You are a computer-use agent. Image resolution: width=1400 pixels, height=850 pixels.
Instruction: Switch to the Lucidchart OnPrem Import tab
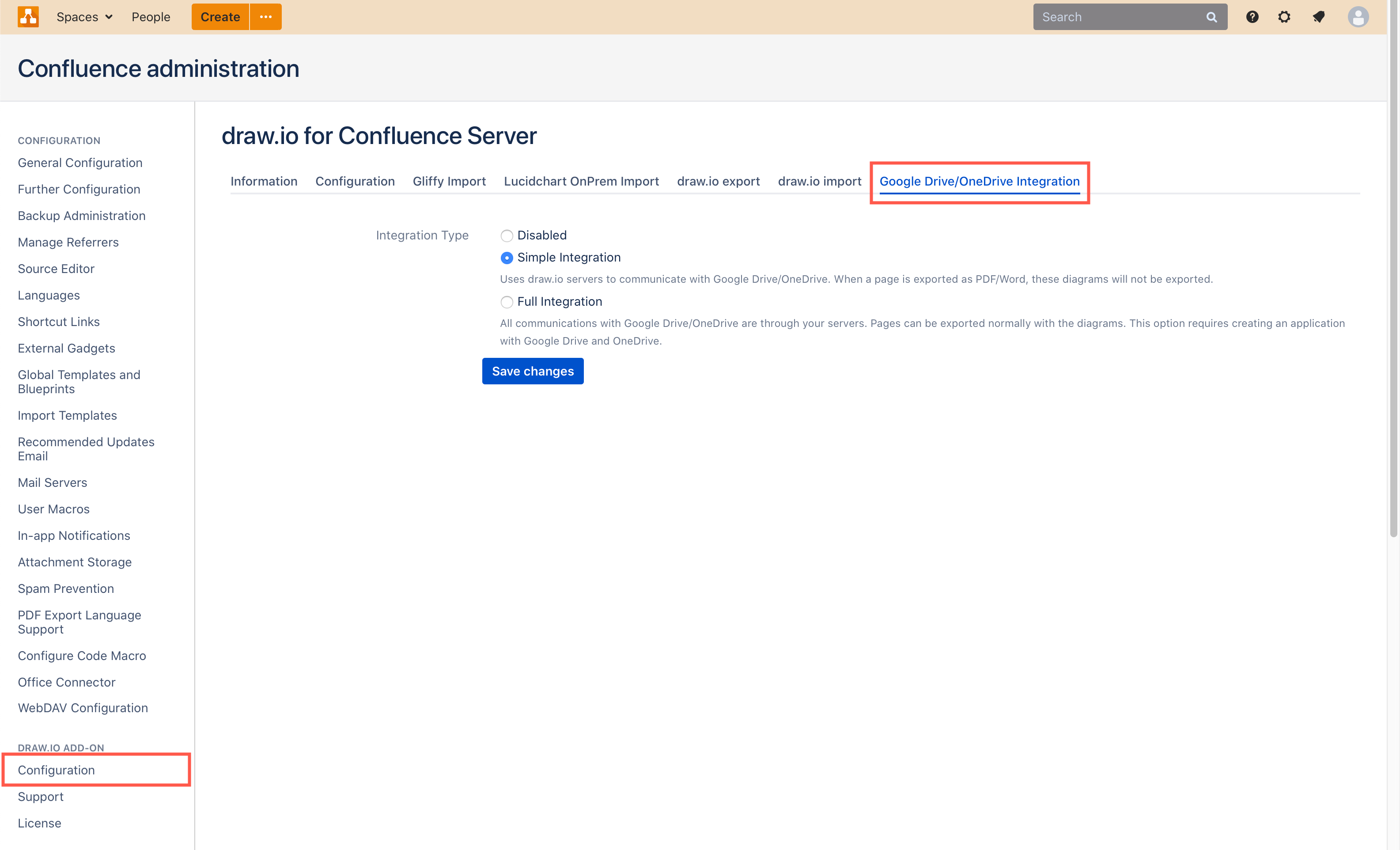coord(581,181)
